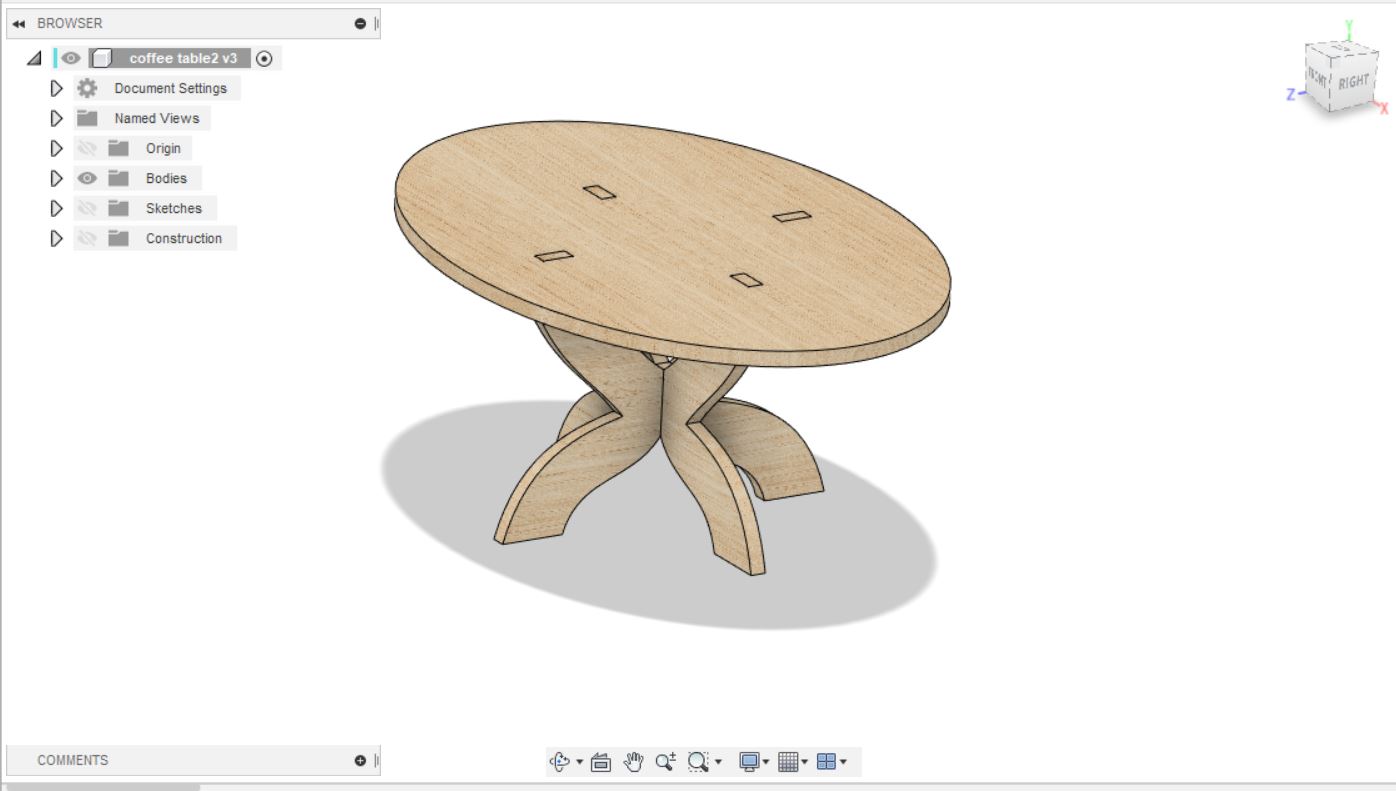Open the Orbit tool dropdown arrow
Image resolution: width=1396 pixels, height=791 pixels.
[x=578, y=763]
